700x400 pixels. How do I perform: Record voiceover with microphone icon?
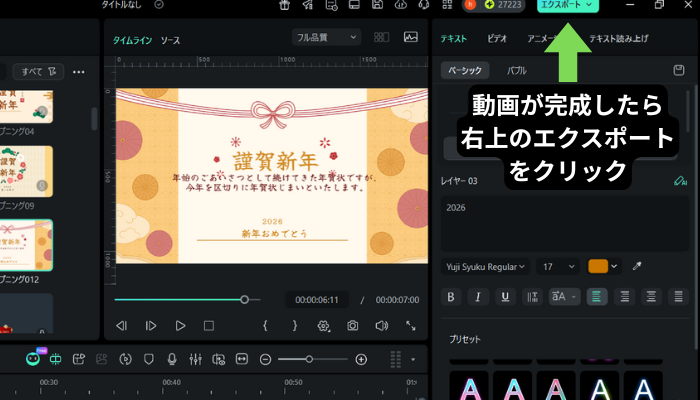(x=172, y=359)
